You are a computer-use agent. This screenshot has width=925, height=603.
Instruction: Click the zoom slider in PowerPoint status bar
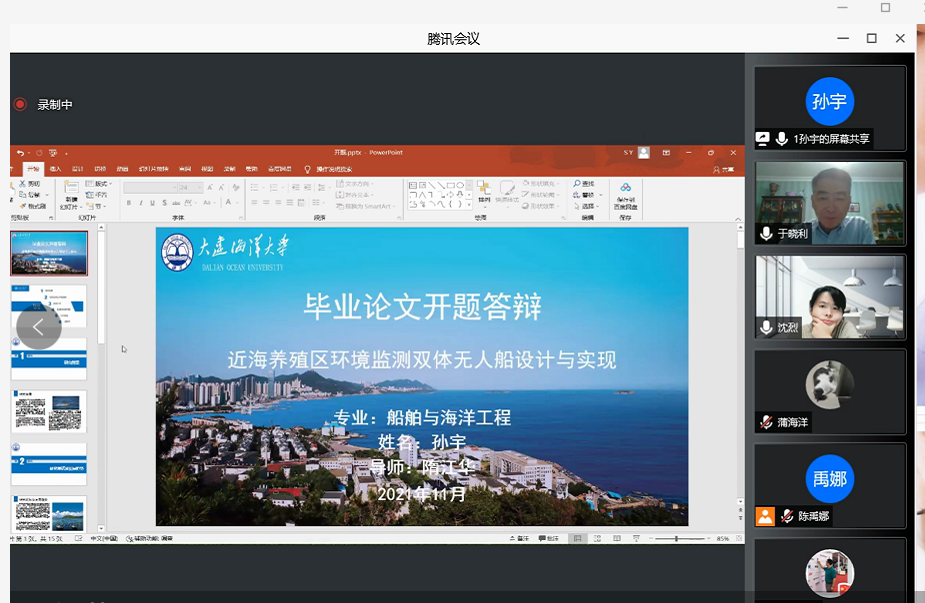coord(677,539)
